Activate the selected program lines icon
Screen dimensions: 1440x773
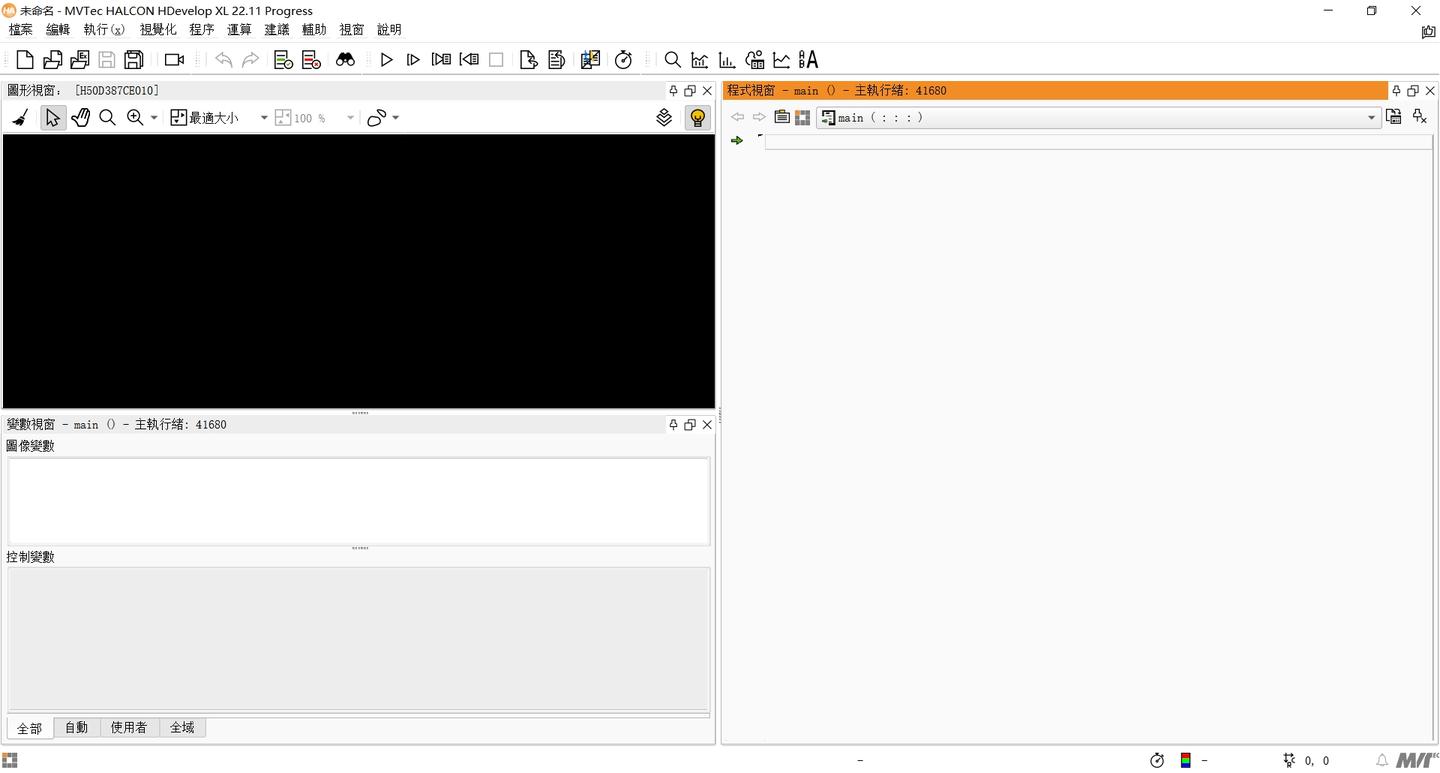(x=284, y=60)
